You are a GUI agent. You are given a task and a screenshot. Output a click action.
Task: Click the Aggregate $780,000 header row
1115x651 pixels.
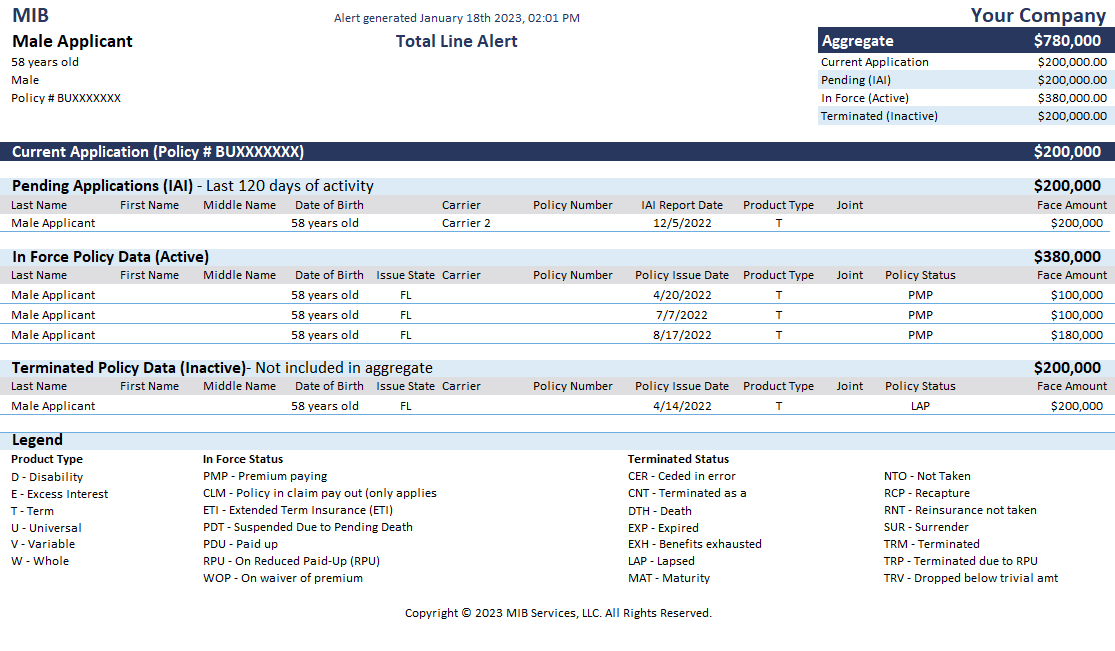point(964,41)
